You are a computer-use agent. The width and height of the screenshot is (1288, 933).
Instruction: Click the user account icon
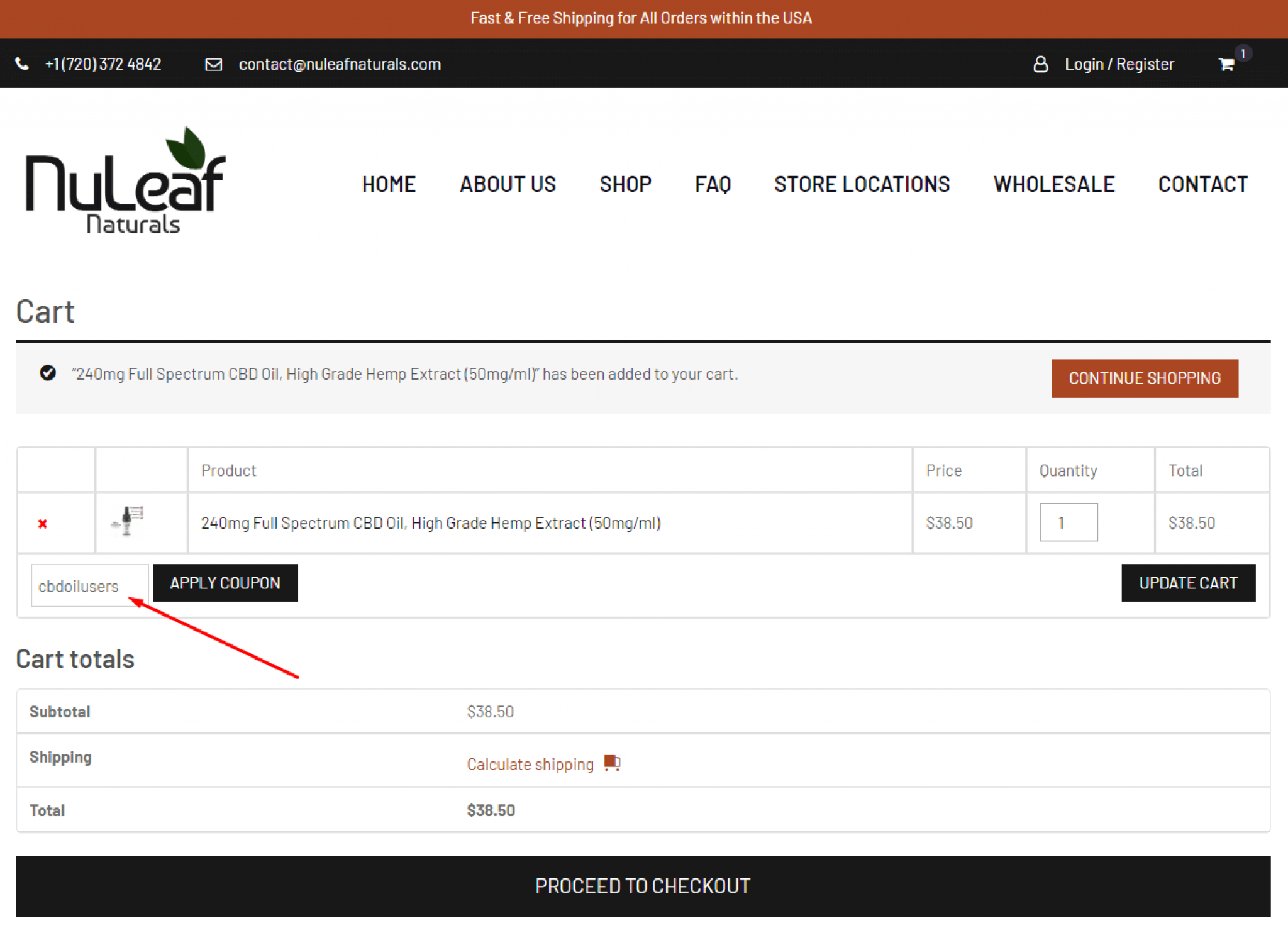[x=1040, y=63]
